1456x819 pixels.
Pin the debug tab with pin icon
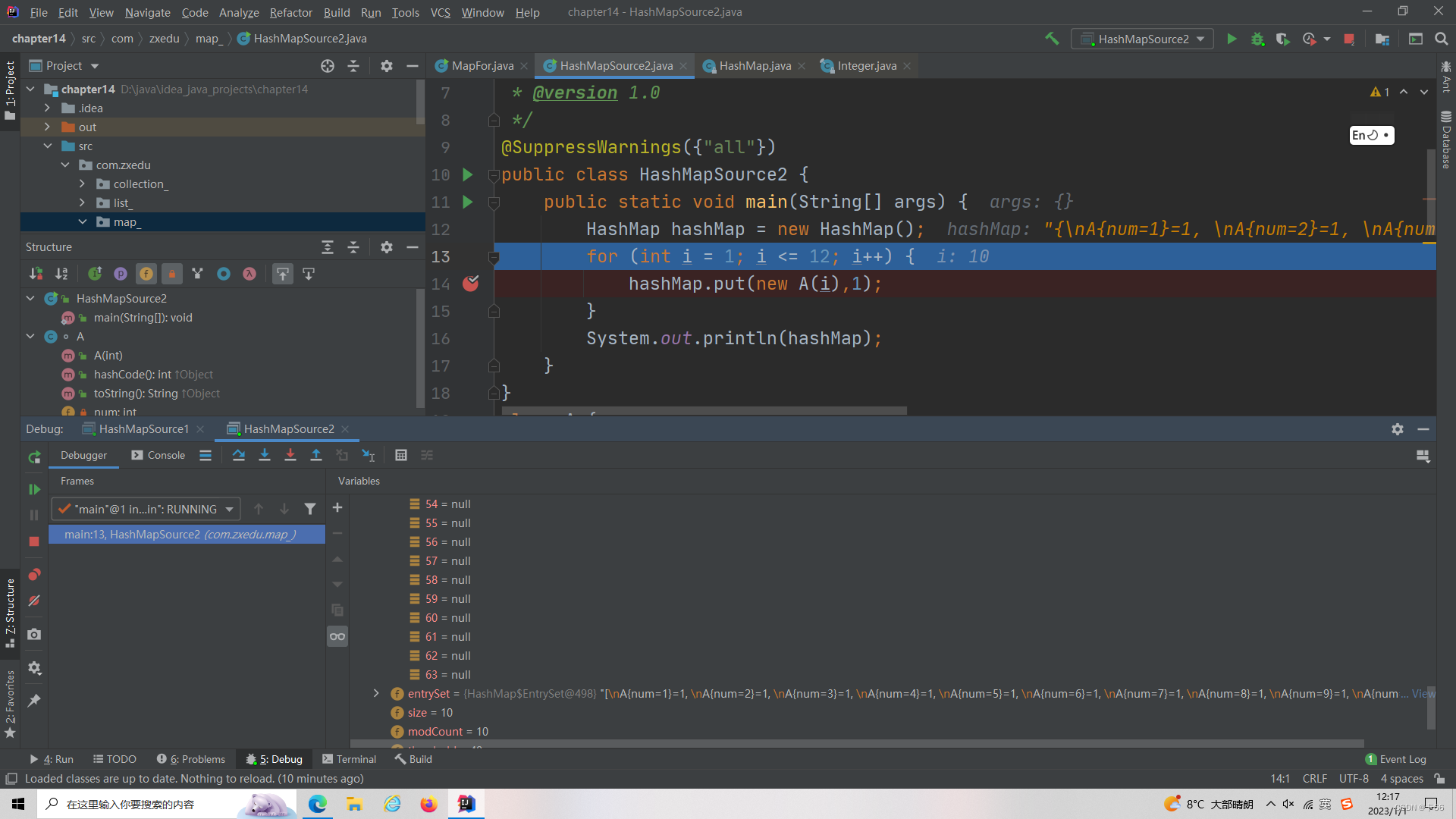tap(34, 701)
